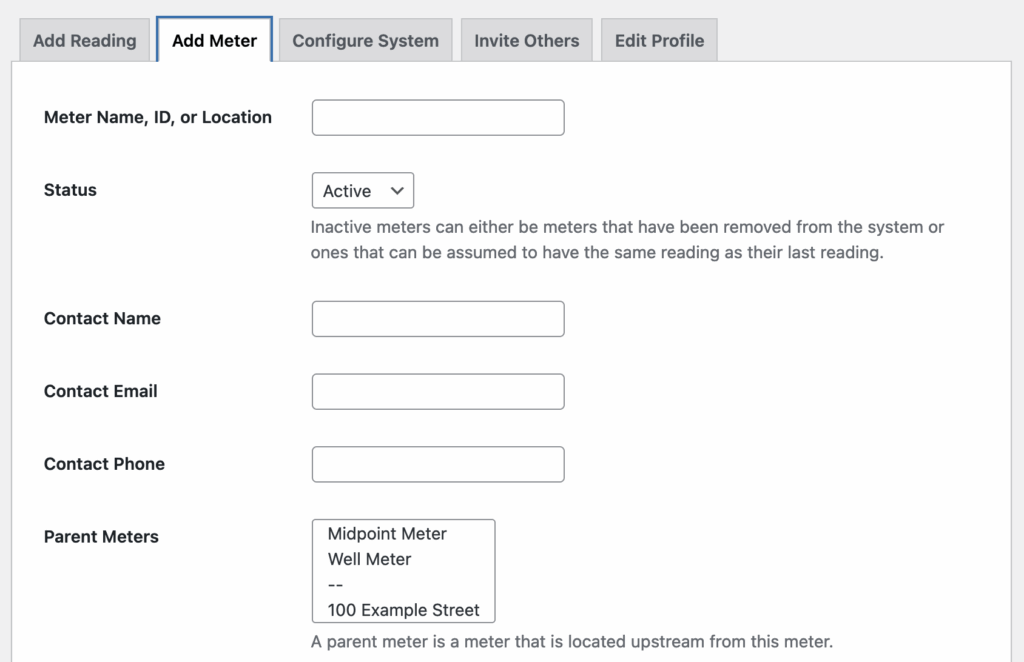Go to the Invite Others tab
The image size is (1024, 662).
pos(526,41)
